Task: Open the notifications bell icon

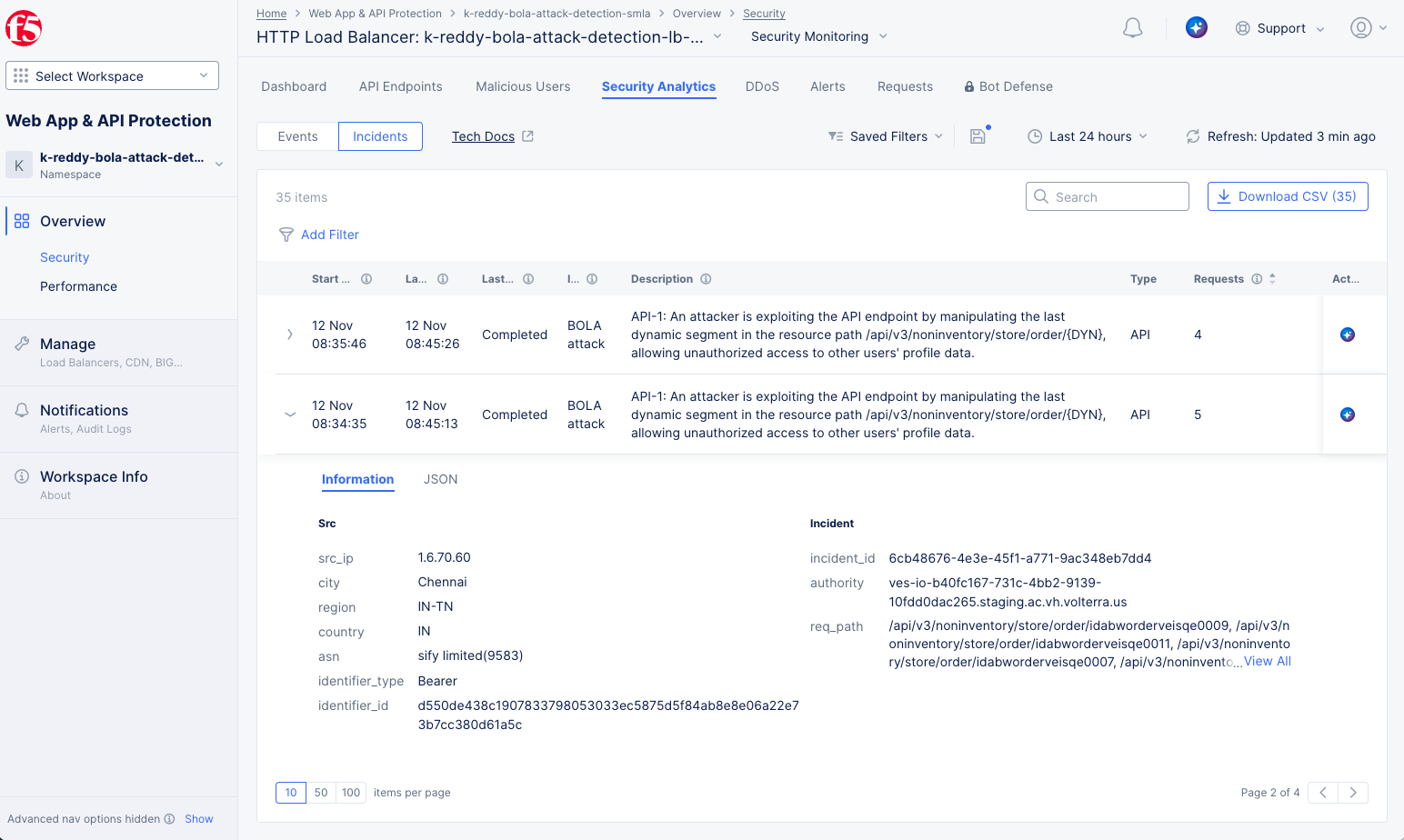Action: (x=1132, y=28)
